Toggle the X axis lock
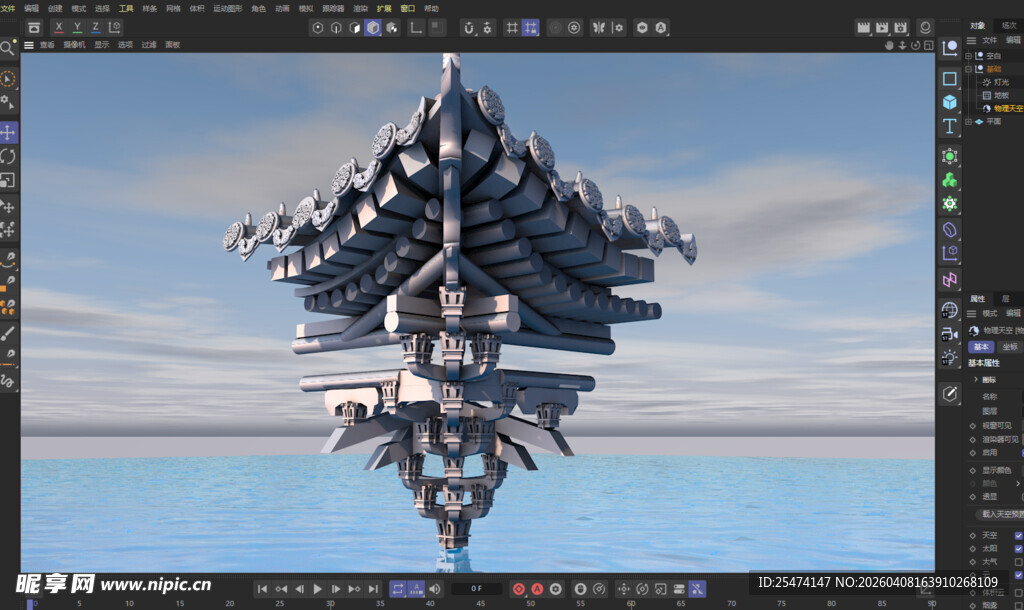Image resolution: width=1024 pixels, height=610 pixels. coord(59,27)
